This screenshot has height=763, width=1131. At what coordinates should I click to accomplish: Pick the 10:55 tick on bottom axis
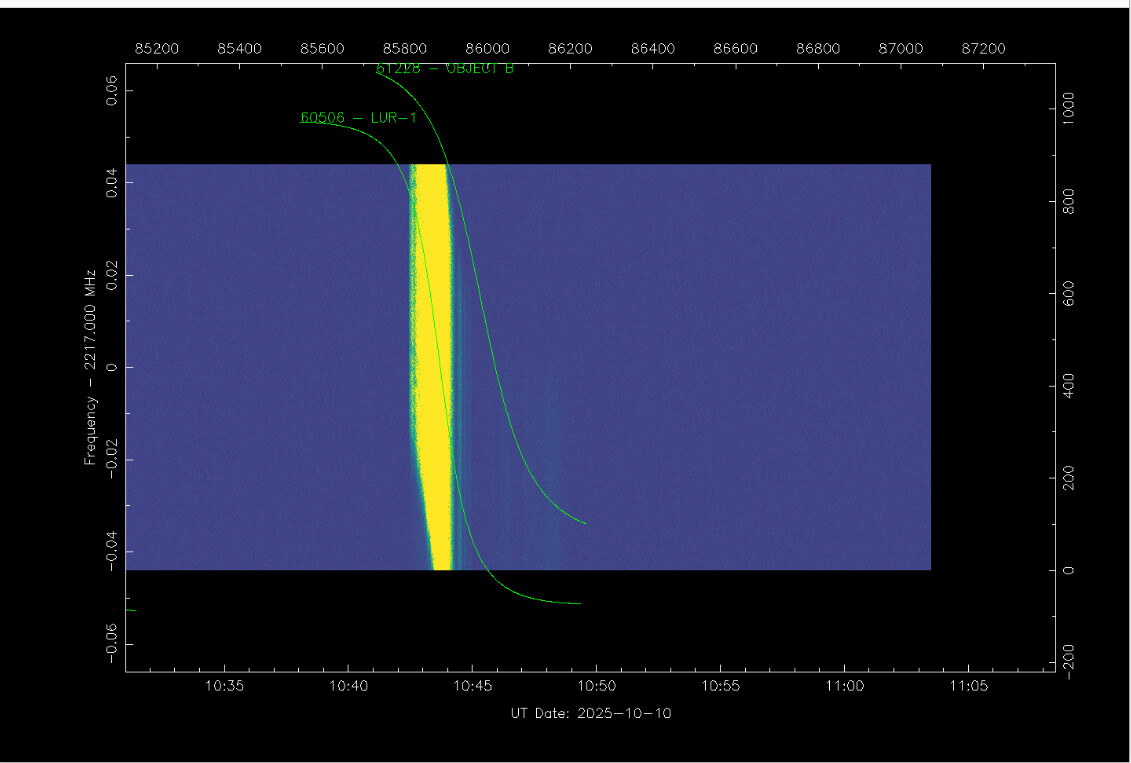tap(720, 686)
